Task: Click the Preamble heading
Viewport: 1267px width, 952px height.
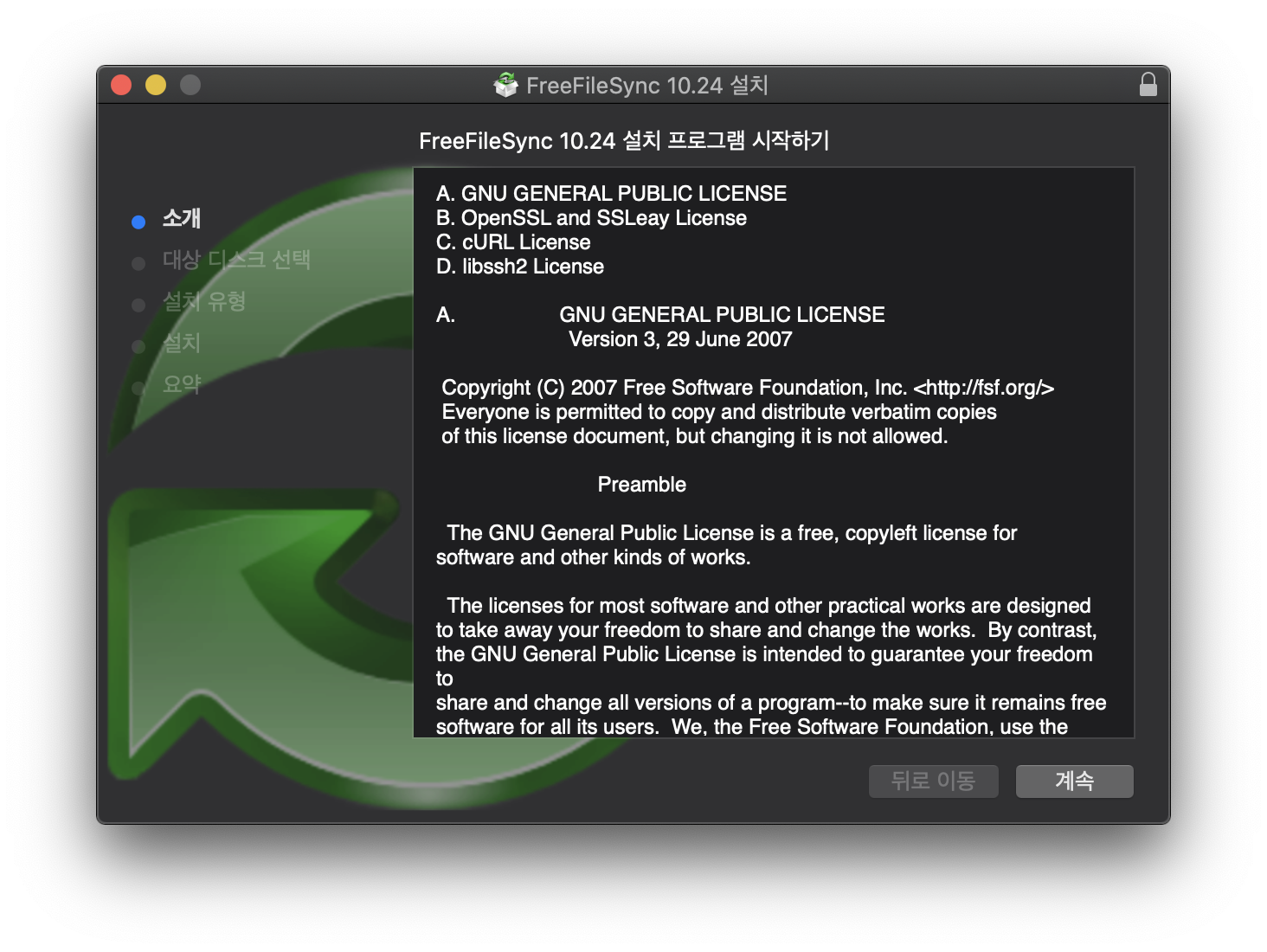Action: click(x=641, y=484)
